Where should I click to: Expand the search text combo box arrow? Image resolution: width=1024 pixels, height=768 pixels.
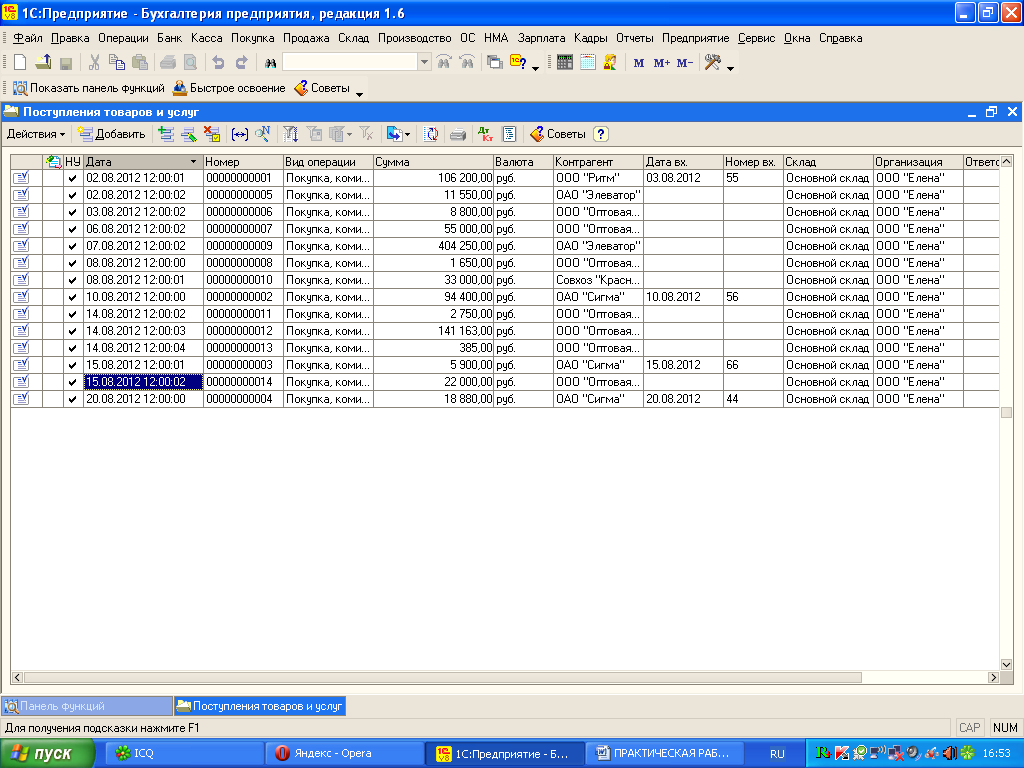424,62
